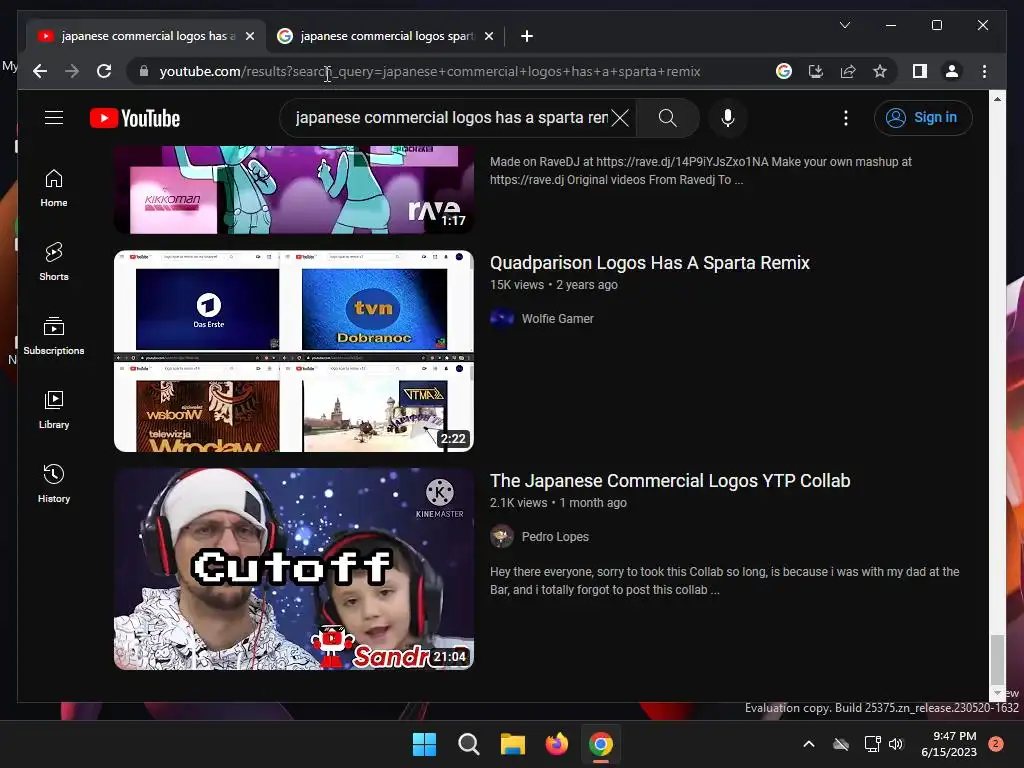Click '15K views • 2 years ago' text
The height and width of the screenshot is (768, 1024).
coord(554,285)
